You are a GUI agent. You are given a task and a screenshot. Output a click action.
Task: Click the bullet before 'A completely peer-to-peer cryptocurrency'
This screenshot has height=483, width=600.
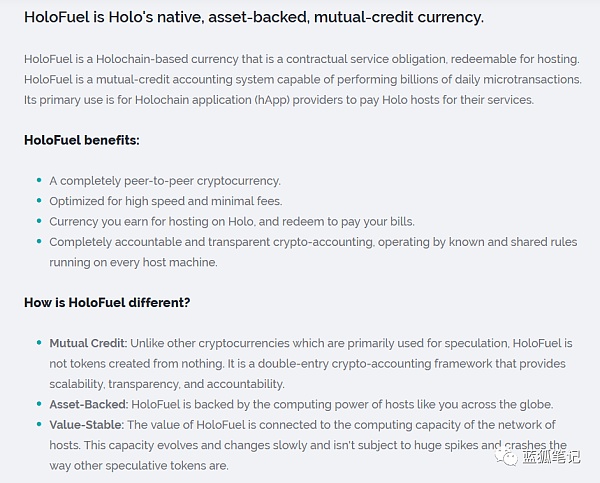tap(39, 180)
